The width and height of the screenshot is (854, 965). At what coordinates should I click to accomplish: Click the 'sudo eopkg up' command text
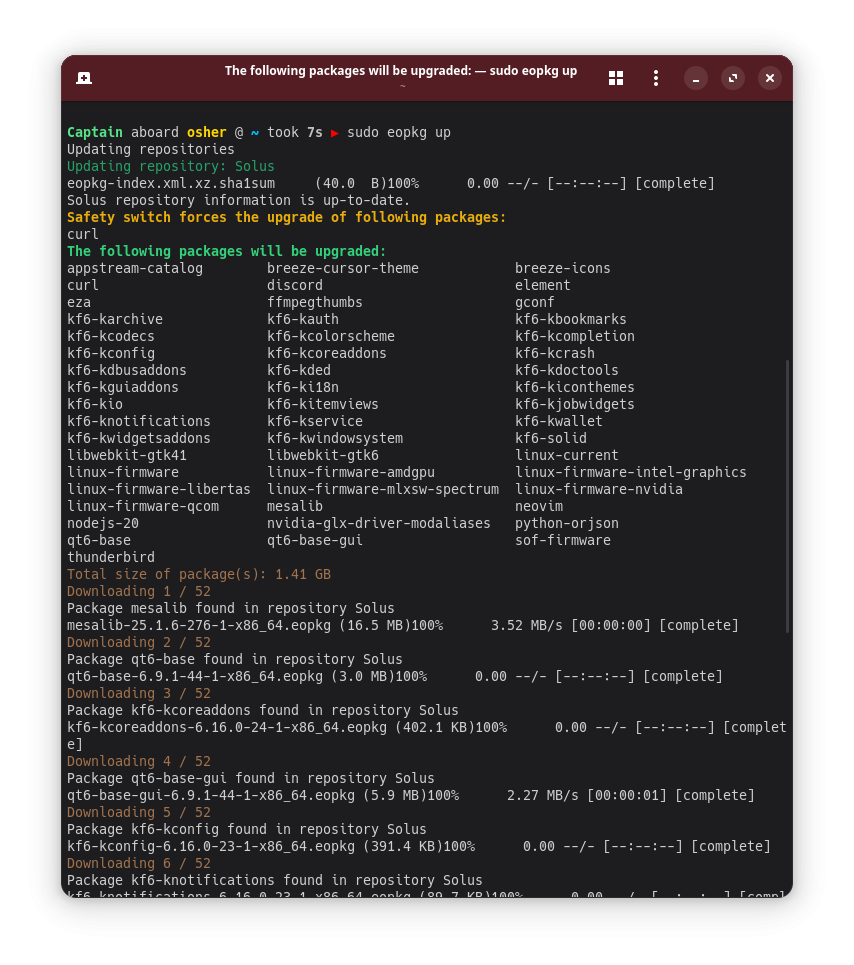point(398,133)
